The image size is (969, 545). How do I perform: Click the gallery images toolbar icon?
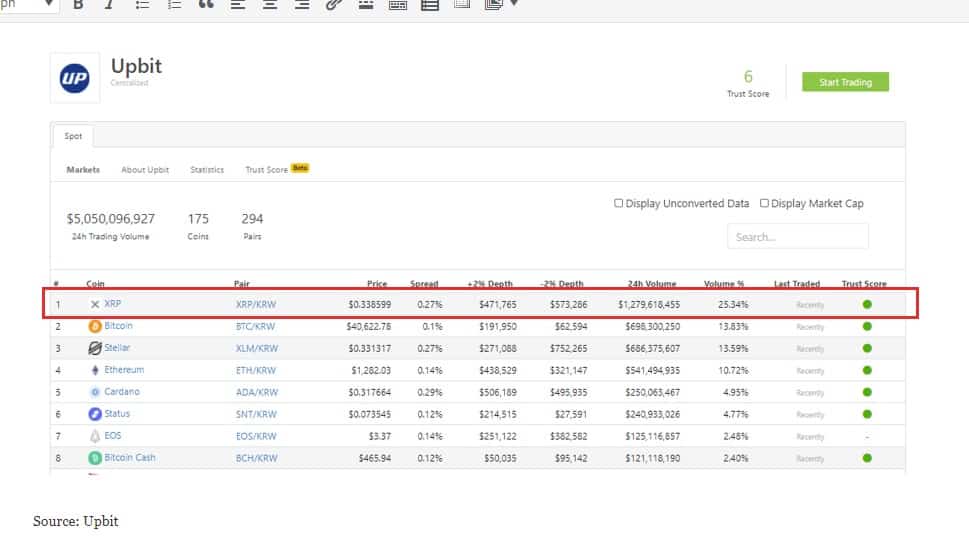(494, 5)
